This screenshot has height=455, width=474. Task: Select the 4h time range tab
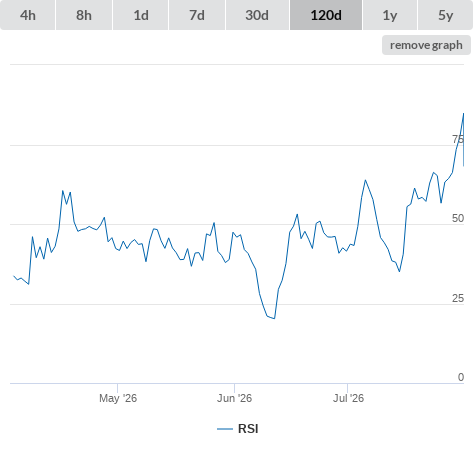coord(28,15)
